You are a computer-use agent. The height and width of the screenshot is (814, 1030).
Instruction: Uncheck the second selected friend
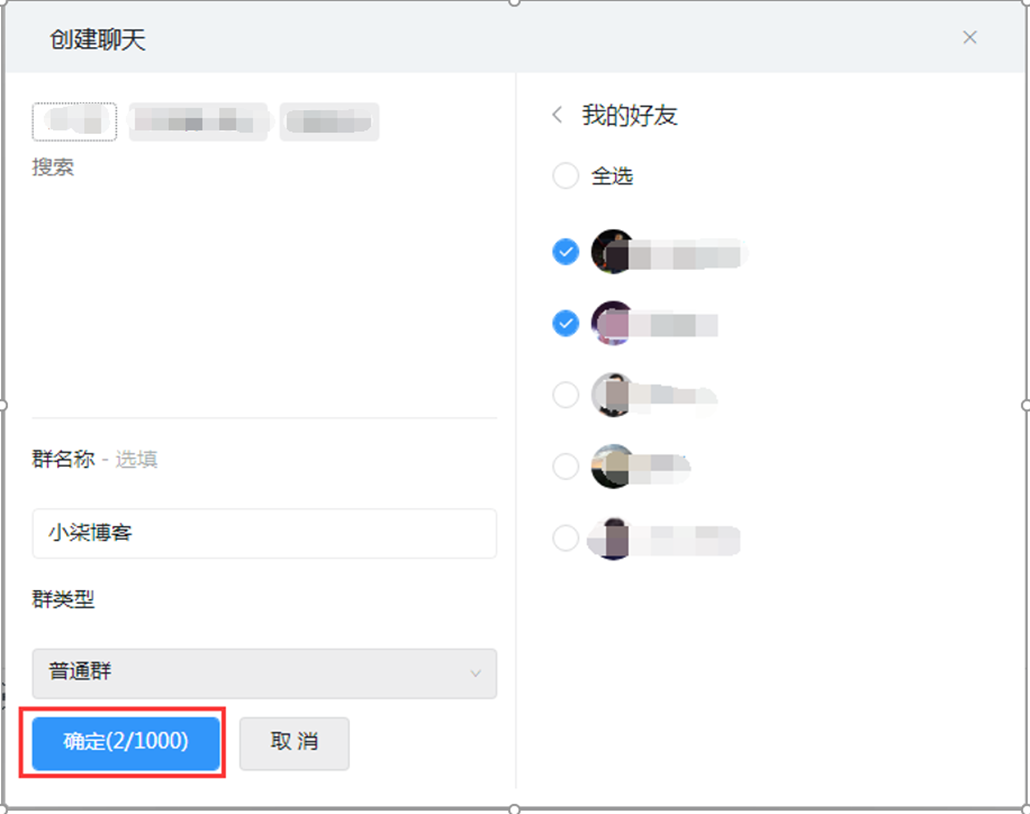pyautogui.click(x=566, y=323)
